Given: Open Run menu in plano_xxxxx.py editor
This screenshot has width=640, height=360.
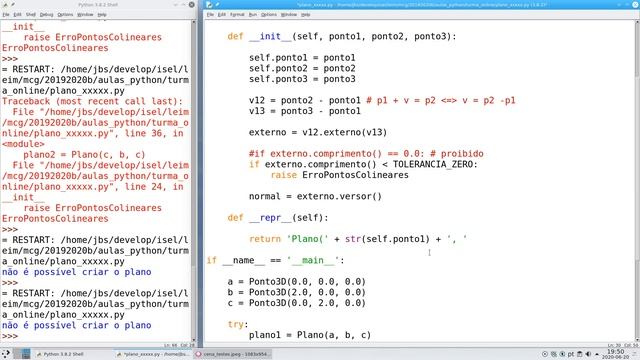Looking at the screenshot, I should pos(253,15).
